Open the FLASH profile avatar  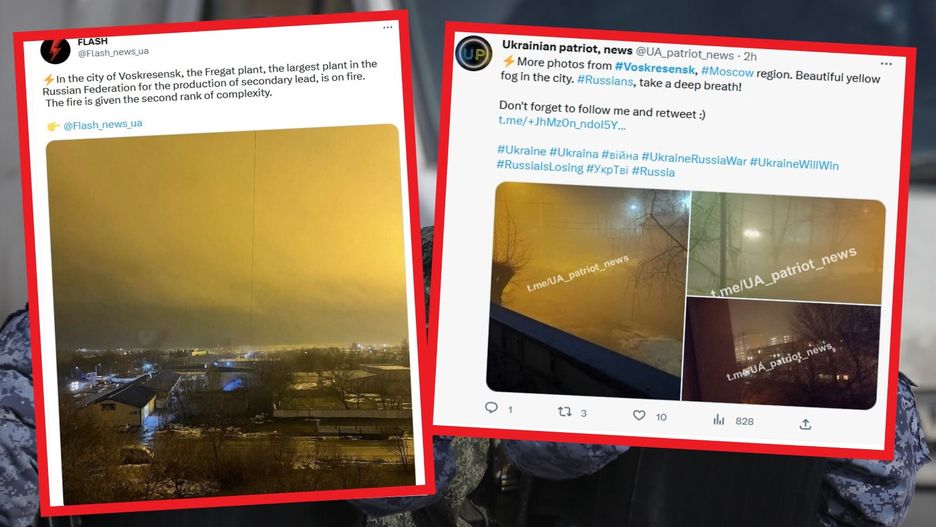click(55, 50)
